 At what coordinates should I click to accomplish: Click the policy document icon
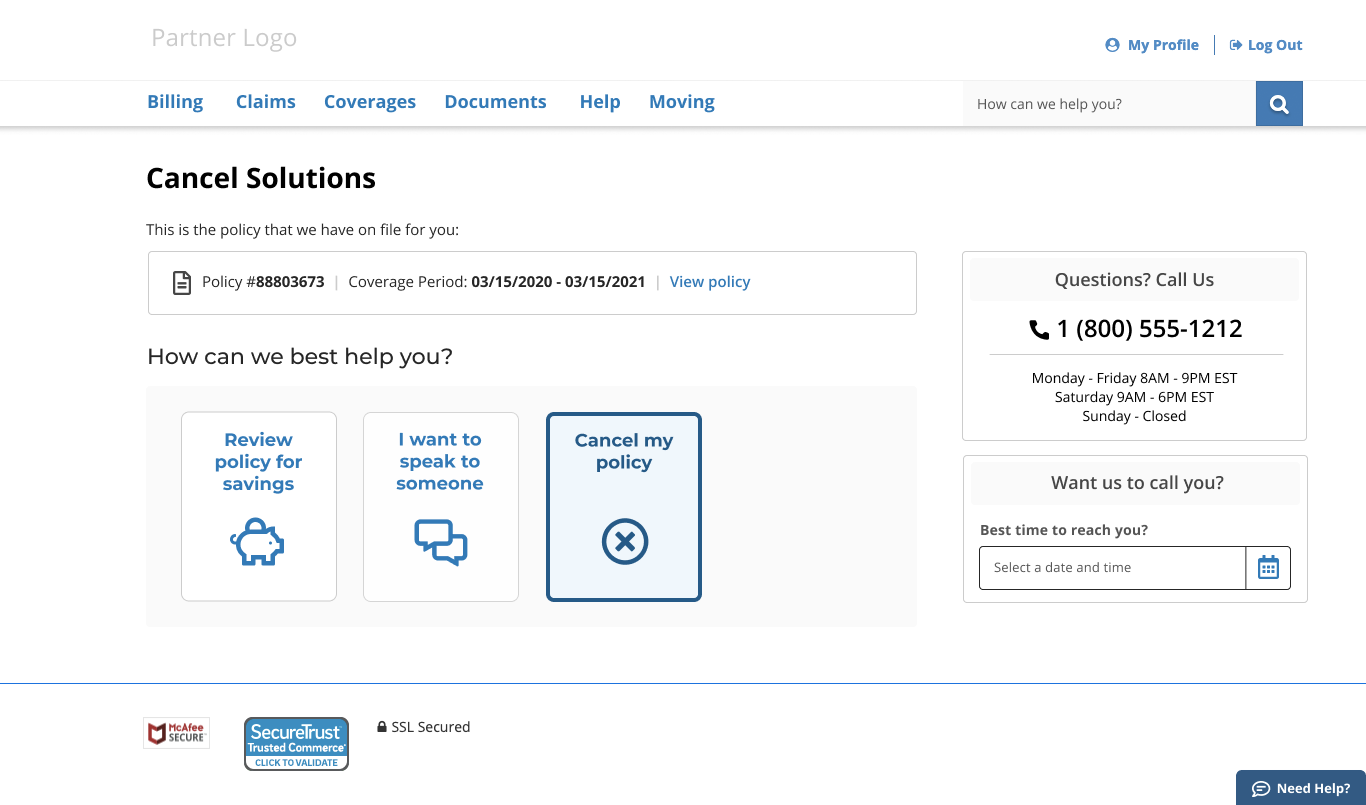tap(182, 283)
